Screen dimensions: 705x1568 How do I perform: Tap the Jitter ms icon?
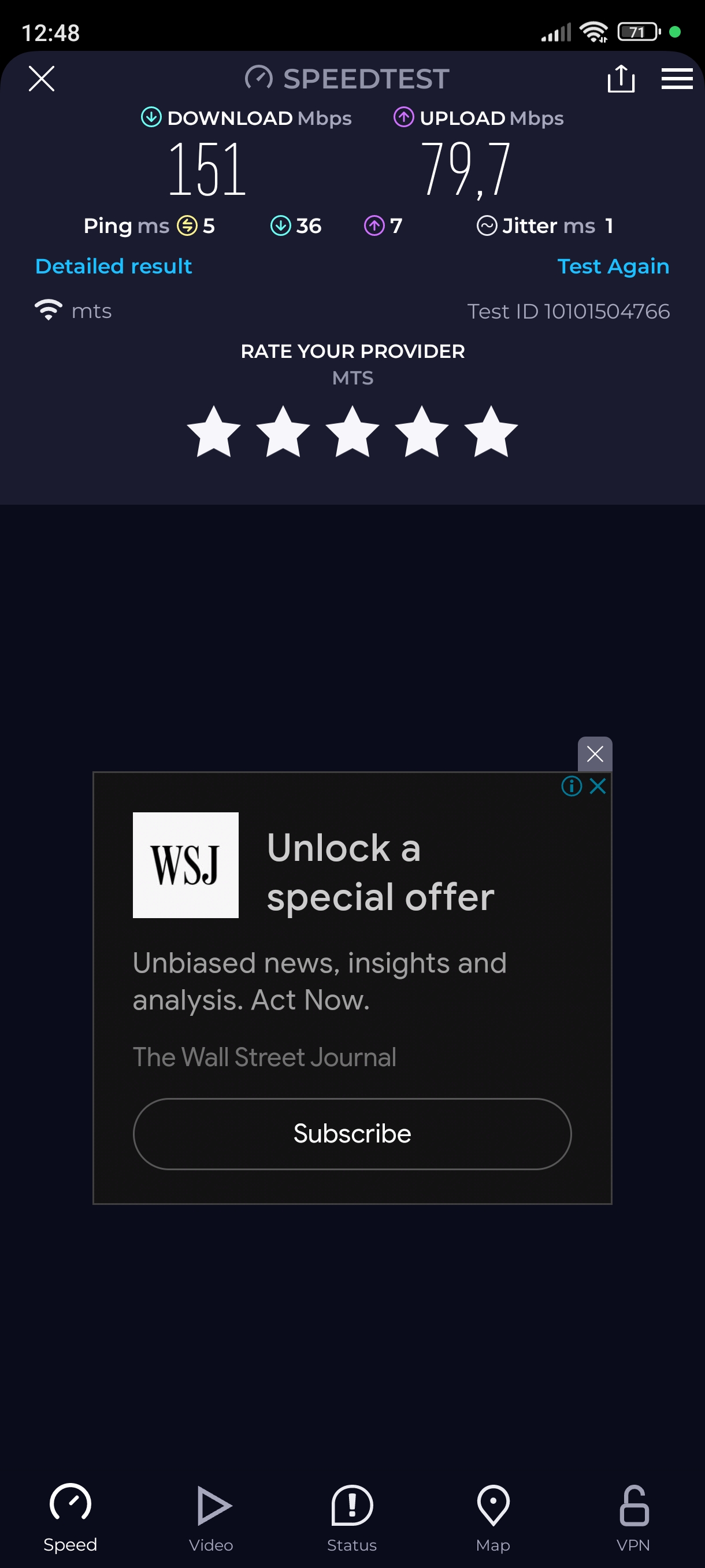[x=487, y=226]
